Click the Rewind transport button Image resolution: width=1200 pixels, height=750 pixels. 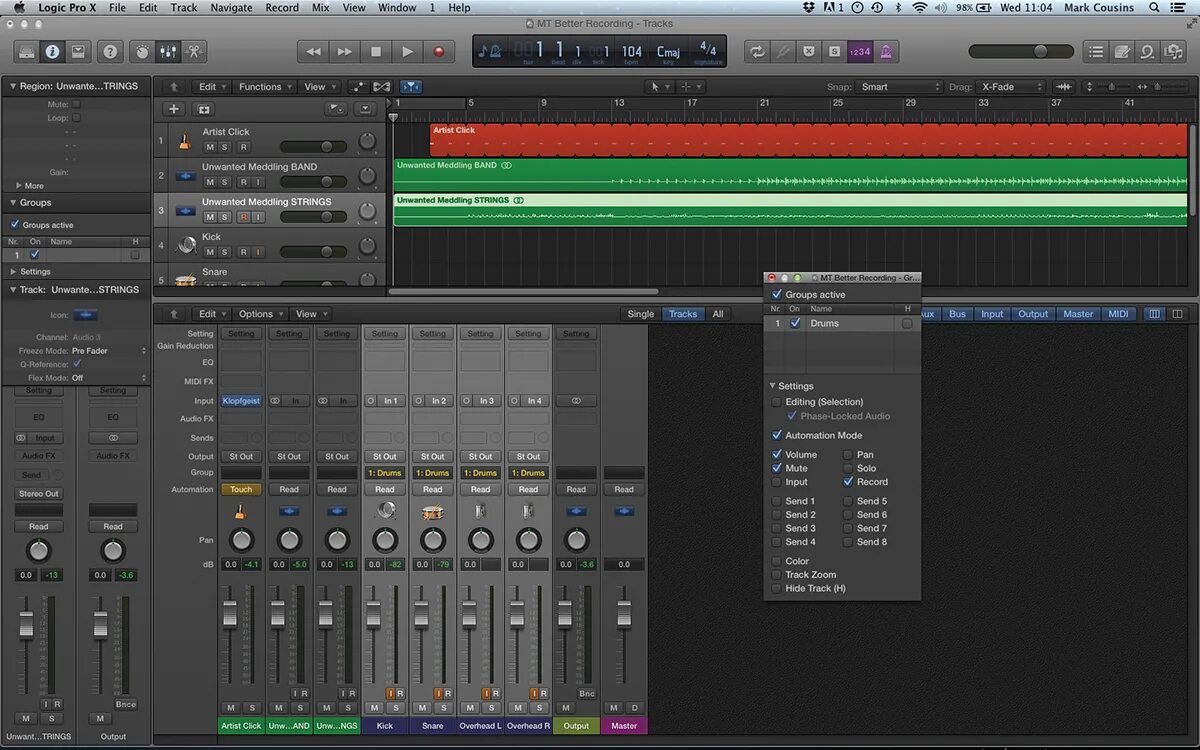point(313,51)
